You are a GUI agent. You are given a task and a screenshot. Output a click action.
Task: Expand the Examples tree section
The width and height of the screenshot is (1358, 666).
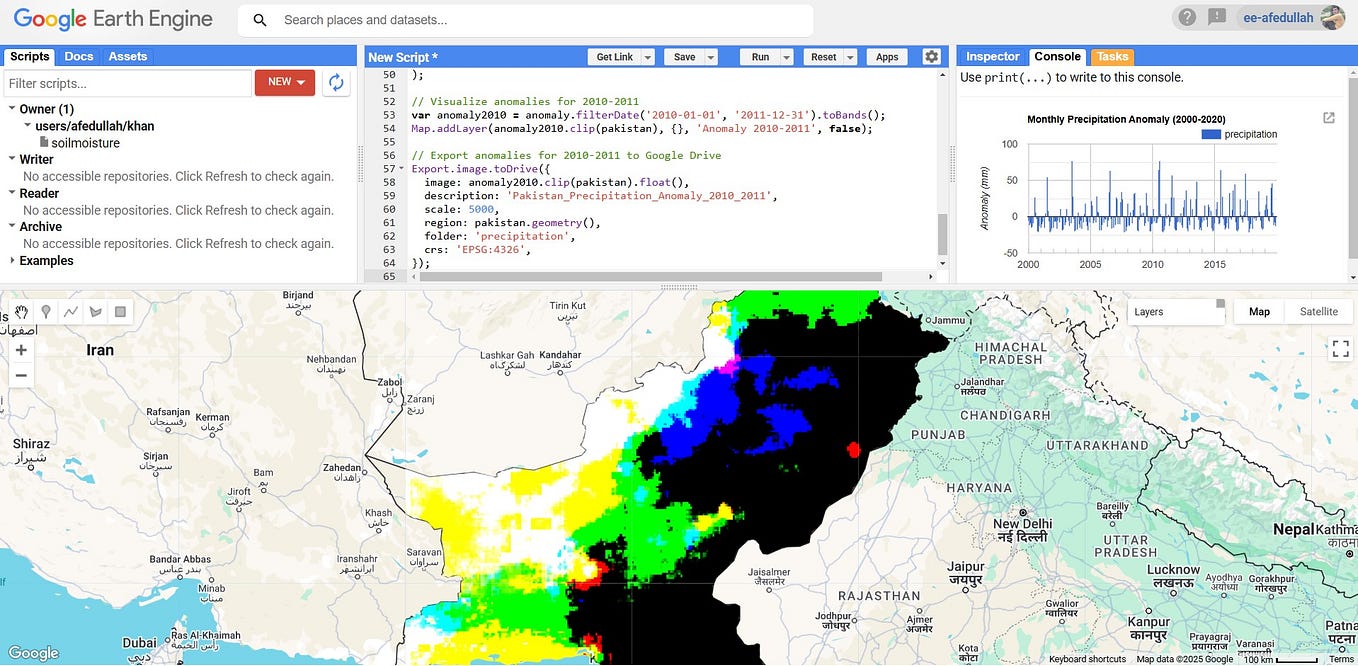pyautogui.click(x=47, y=260)
